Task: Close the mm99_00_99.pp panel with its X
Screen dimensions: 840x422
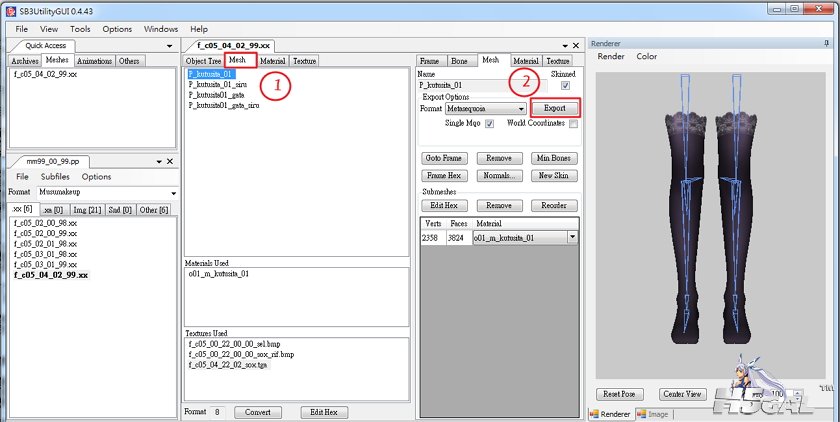Action: [x=169, y=161]
